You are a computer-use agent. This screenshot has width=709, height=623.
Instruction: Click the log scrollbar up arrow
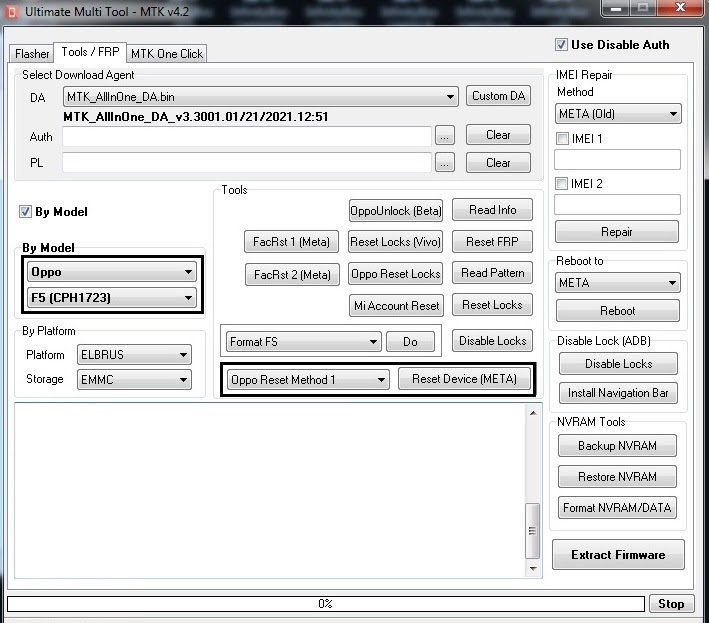[x=533, y=413]
